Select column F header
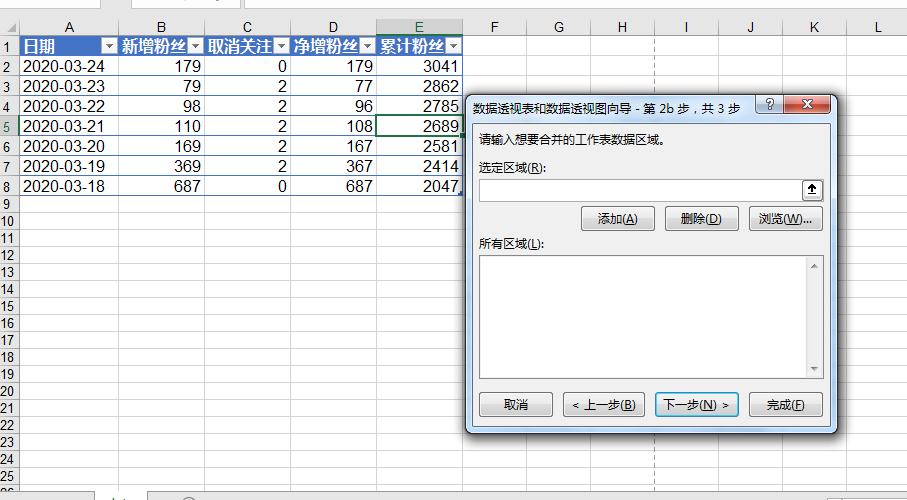The width and height of the screenshot is (907, 500). tap(495, 27)
